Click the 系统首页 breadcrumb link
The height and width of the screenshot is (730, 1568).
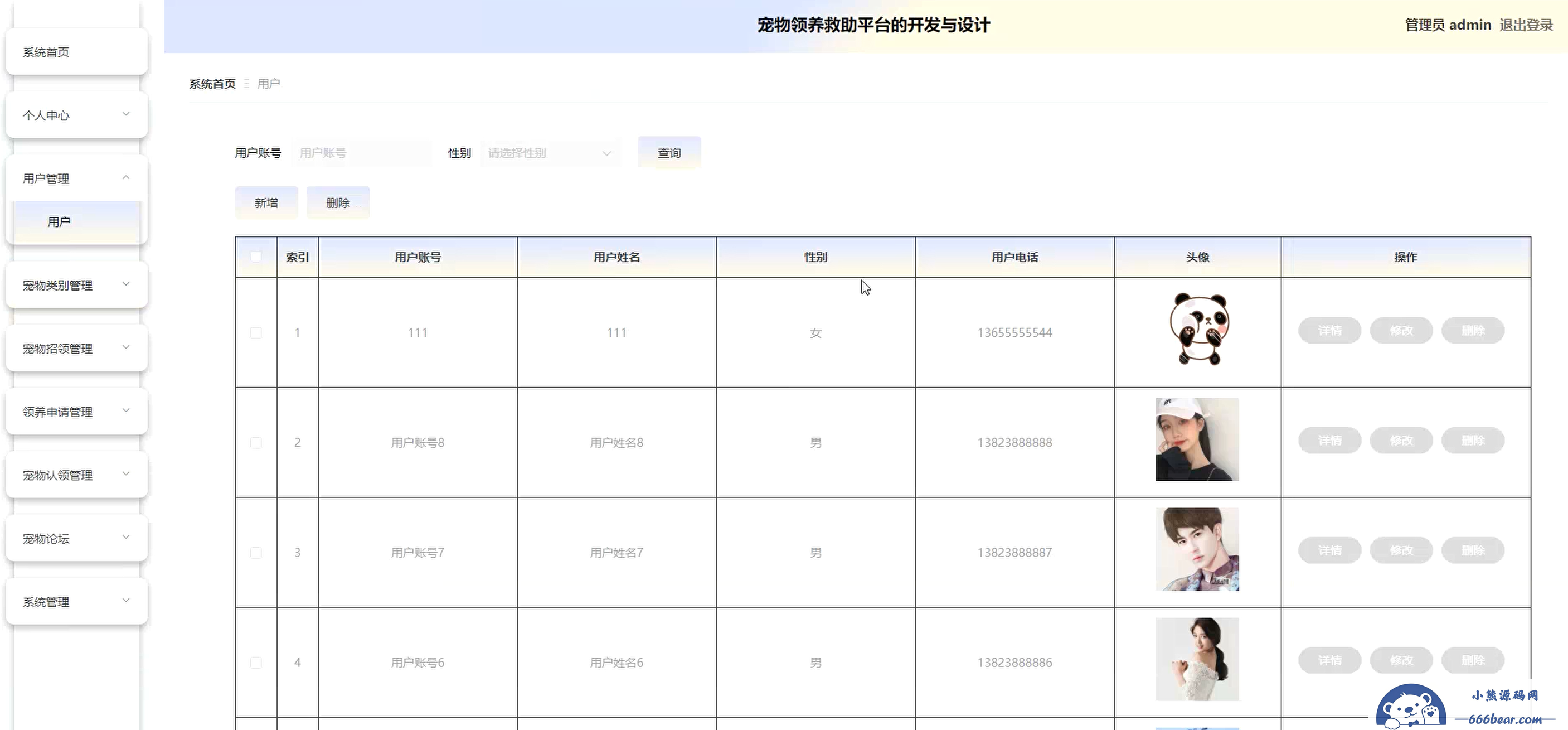point(212,84)
